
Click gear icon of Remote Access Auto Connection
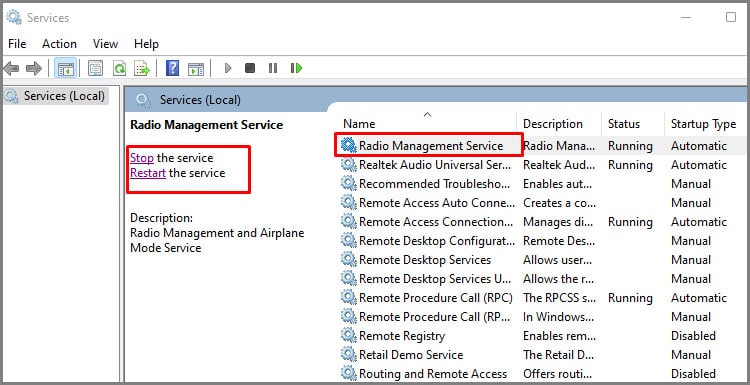[349, 203]
